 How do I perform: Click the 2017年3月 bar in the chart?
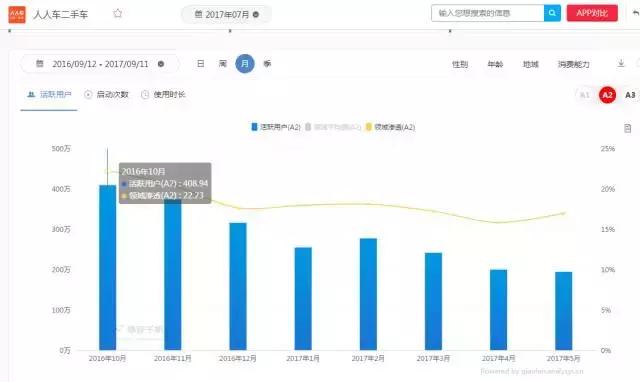433,301
